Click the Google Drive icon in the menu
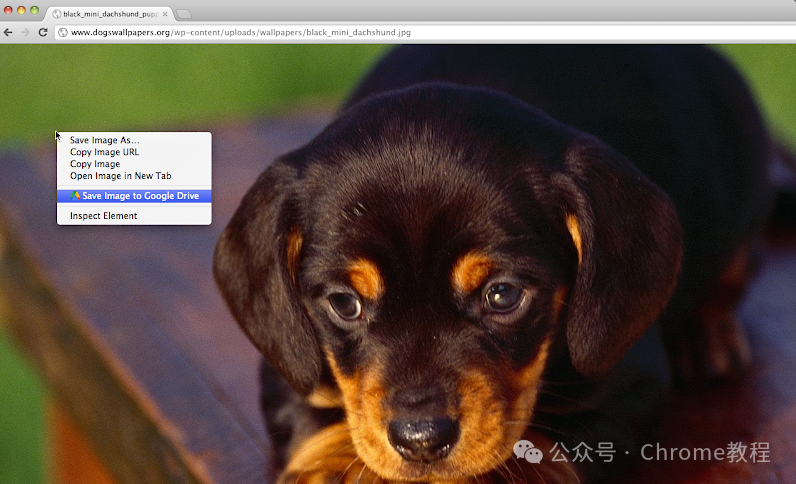 tap(75, 196)
